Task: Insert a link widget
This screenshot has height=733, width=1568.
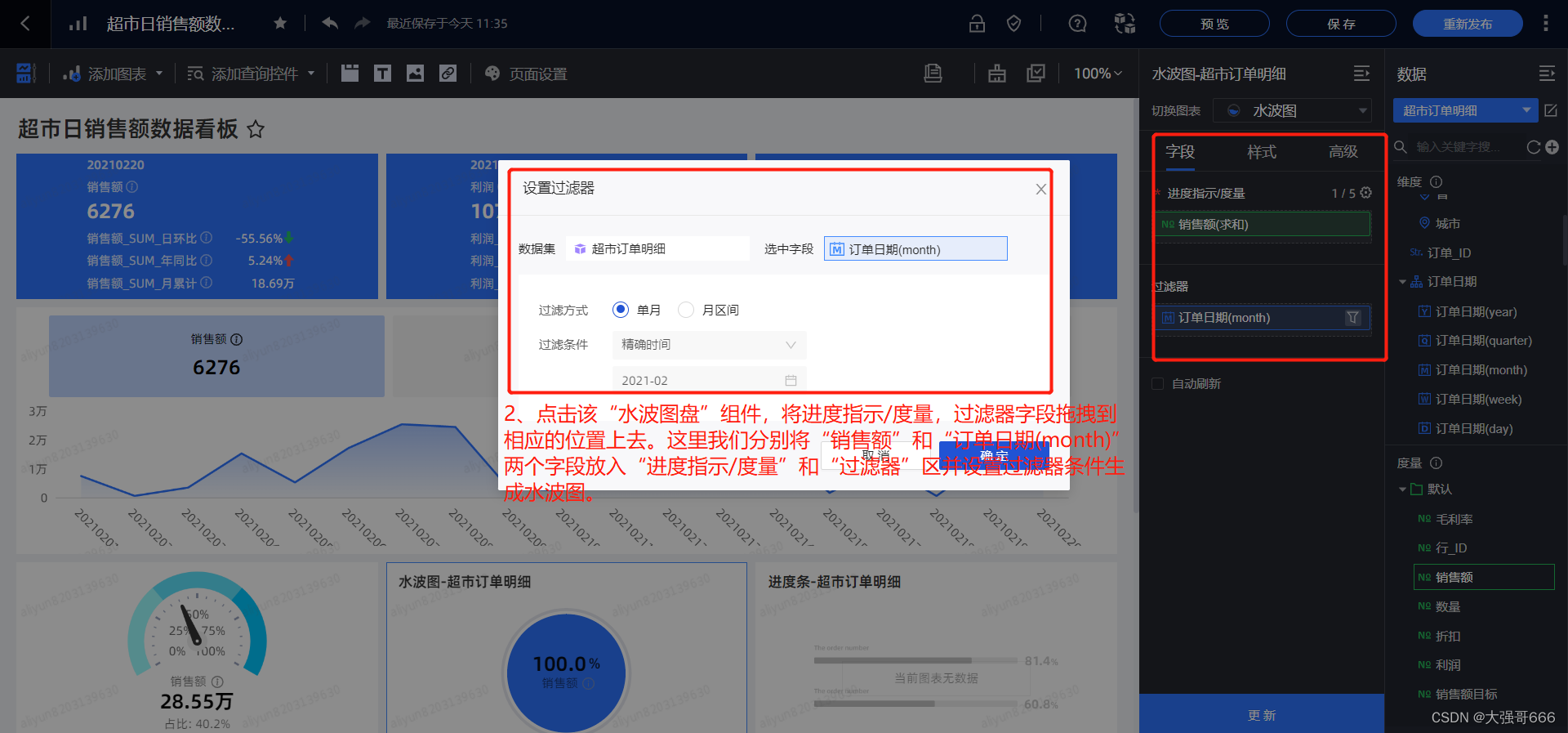Action: click(x=448, y=73)
